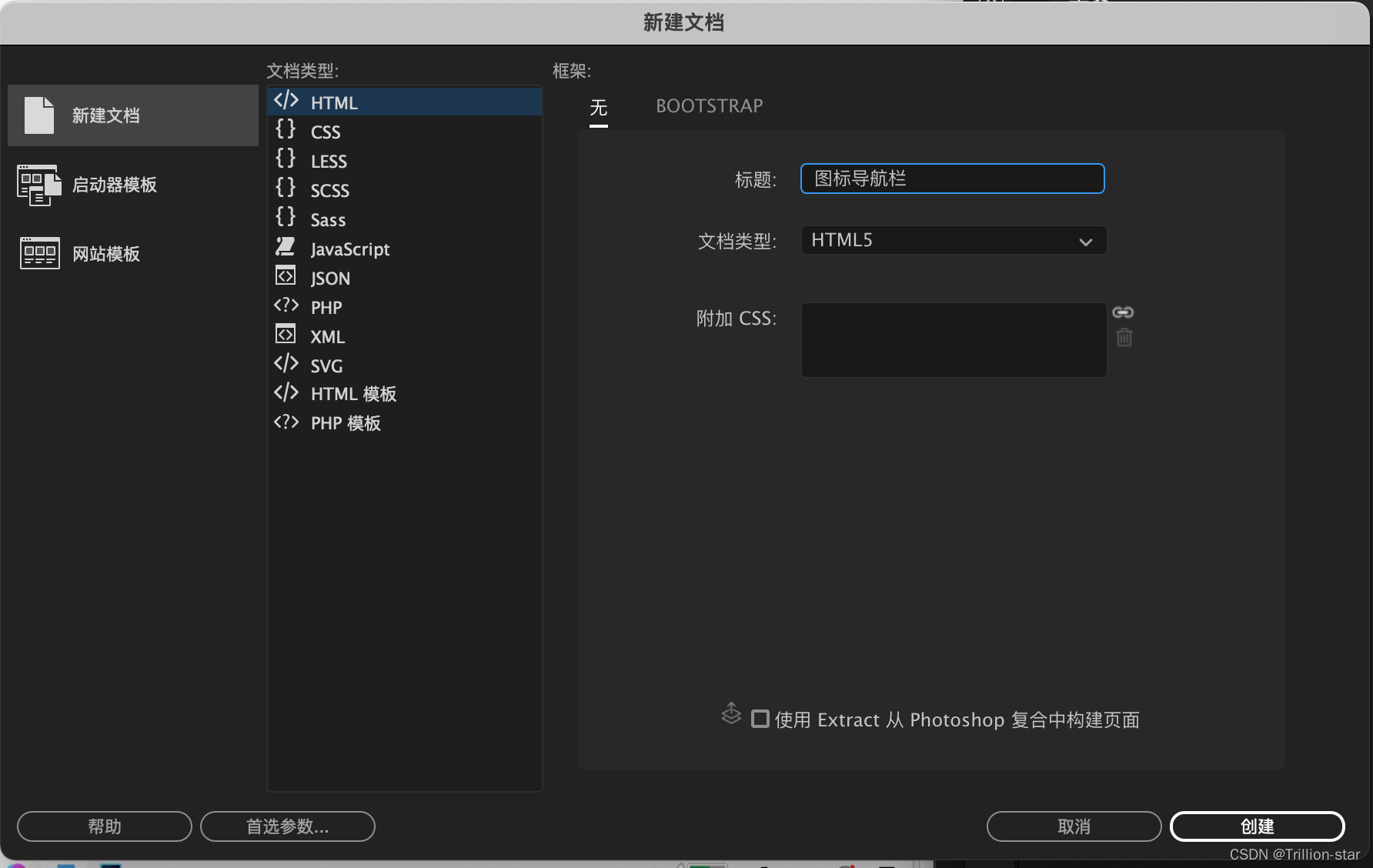Select HTML 模板 document type row
Image resolution: width=1373 pixels, height=868 pixels.
click(405, 393)
